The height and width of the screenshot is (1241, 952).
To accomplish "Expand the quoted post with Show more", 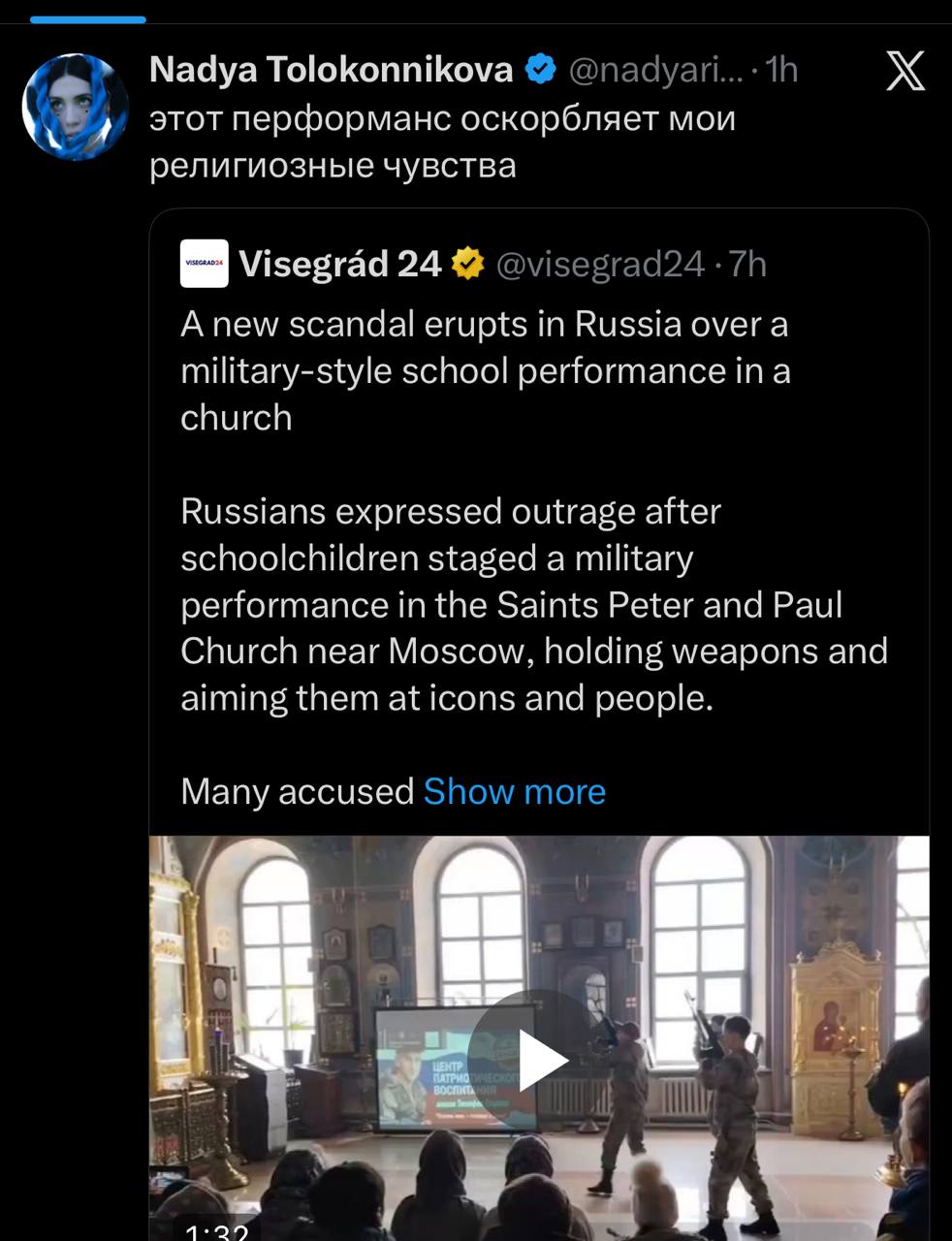I will [514, 792].
